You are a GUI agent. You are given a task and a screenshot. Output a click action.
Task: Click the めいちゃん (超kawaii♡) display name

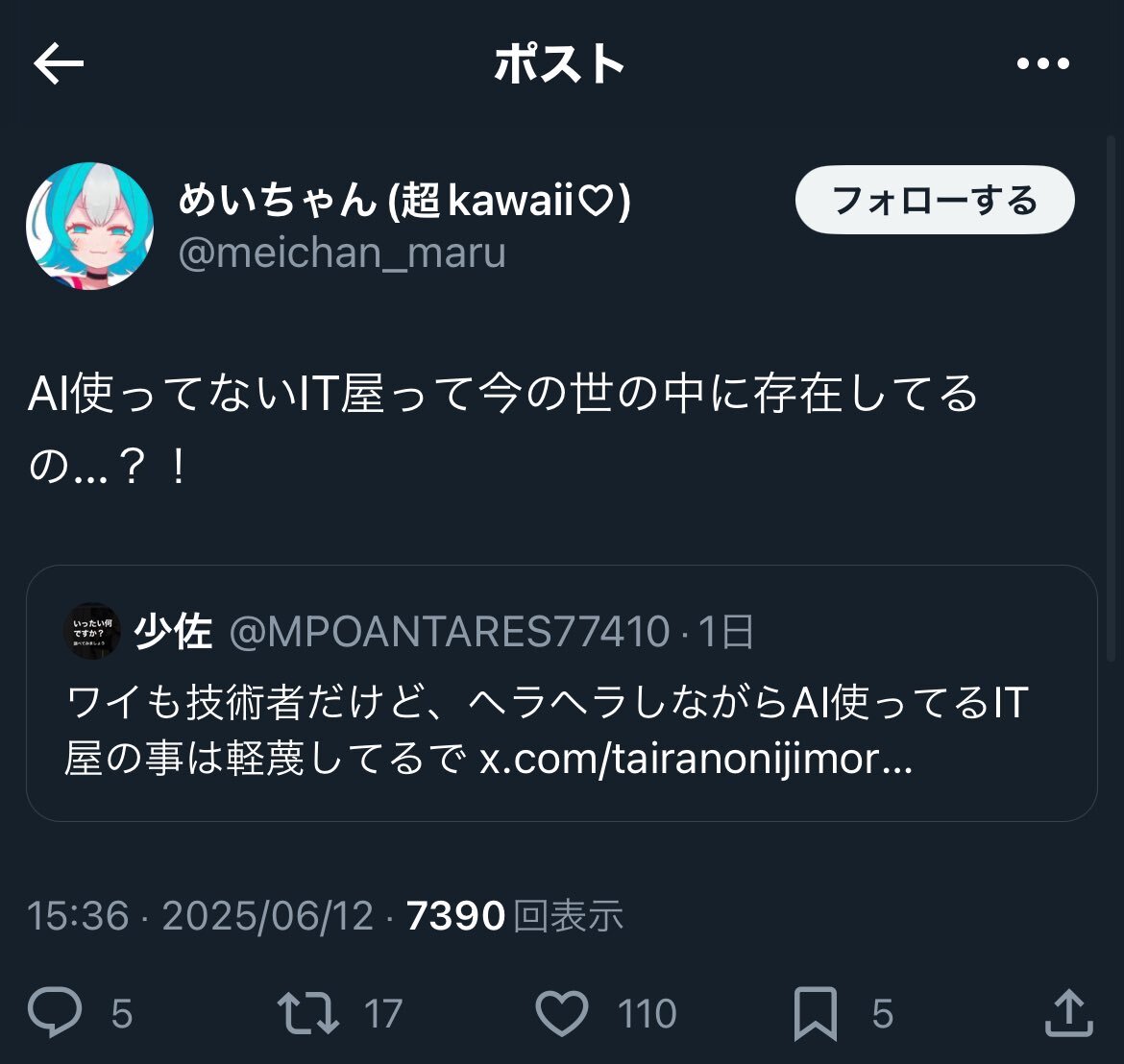click(404, 200)
